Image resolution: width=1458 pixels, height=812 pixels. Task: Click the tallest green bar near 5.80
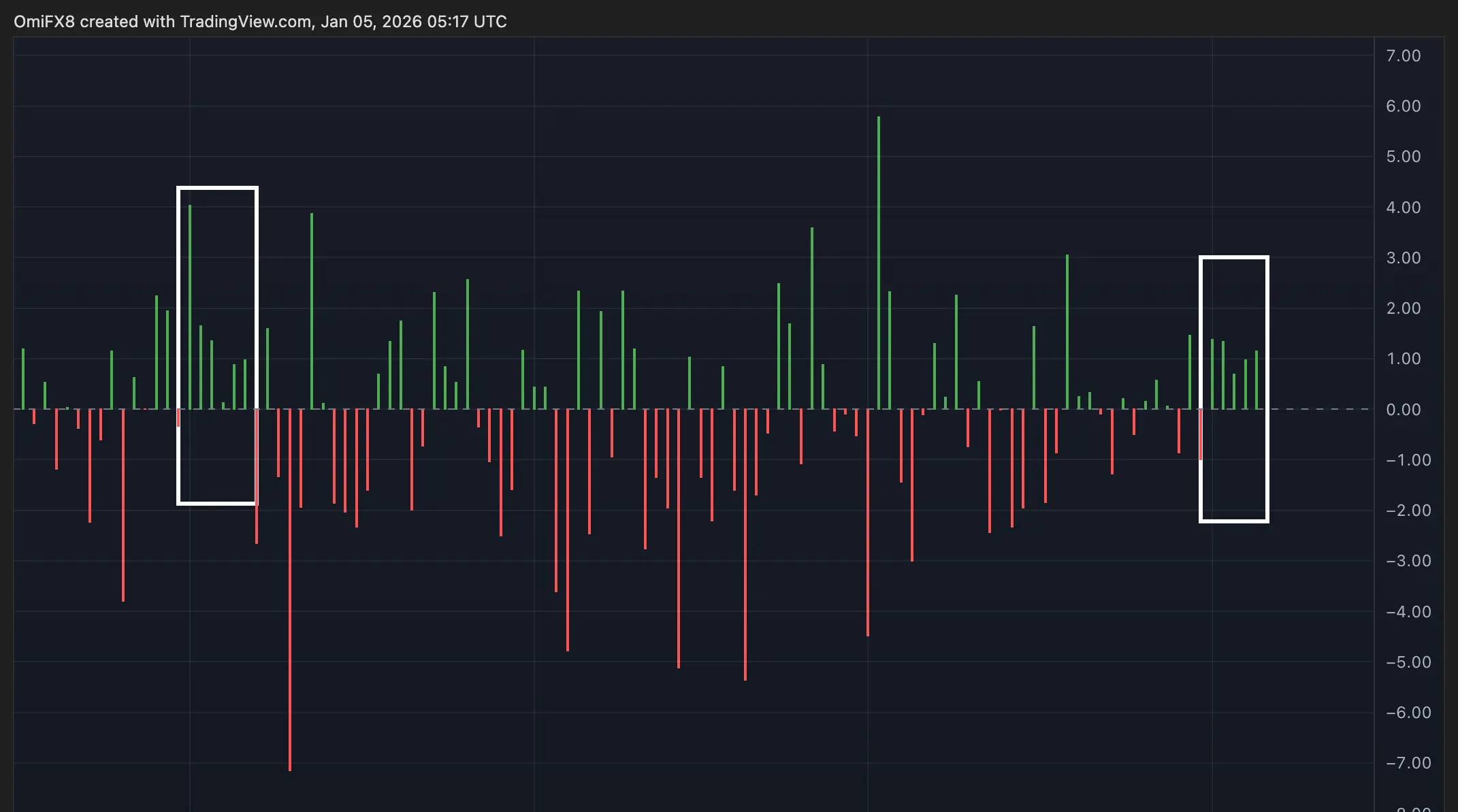tap(879, 262)
